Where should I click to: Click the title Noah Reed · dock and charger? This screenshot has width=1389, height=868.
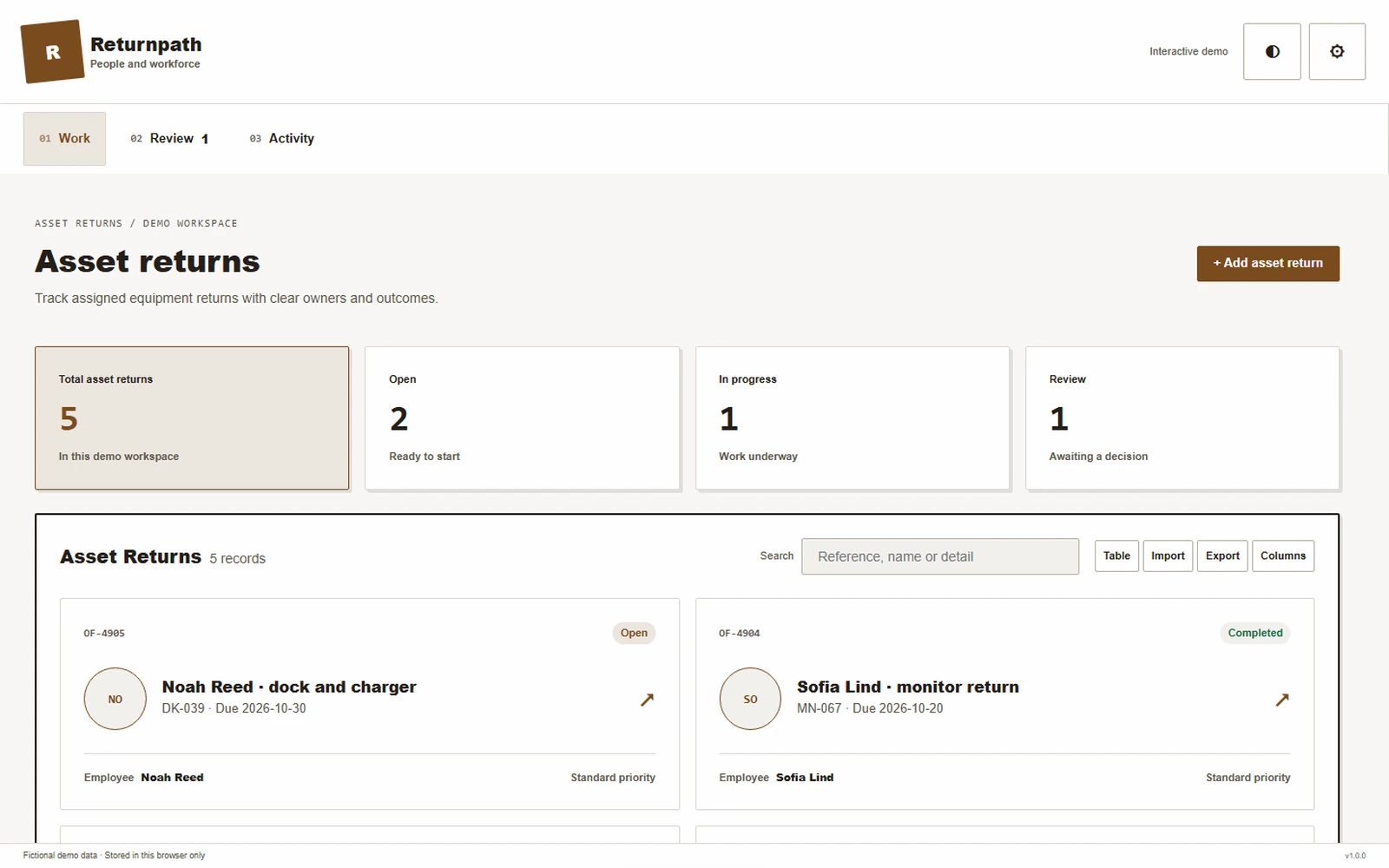point(289,687)
